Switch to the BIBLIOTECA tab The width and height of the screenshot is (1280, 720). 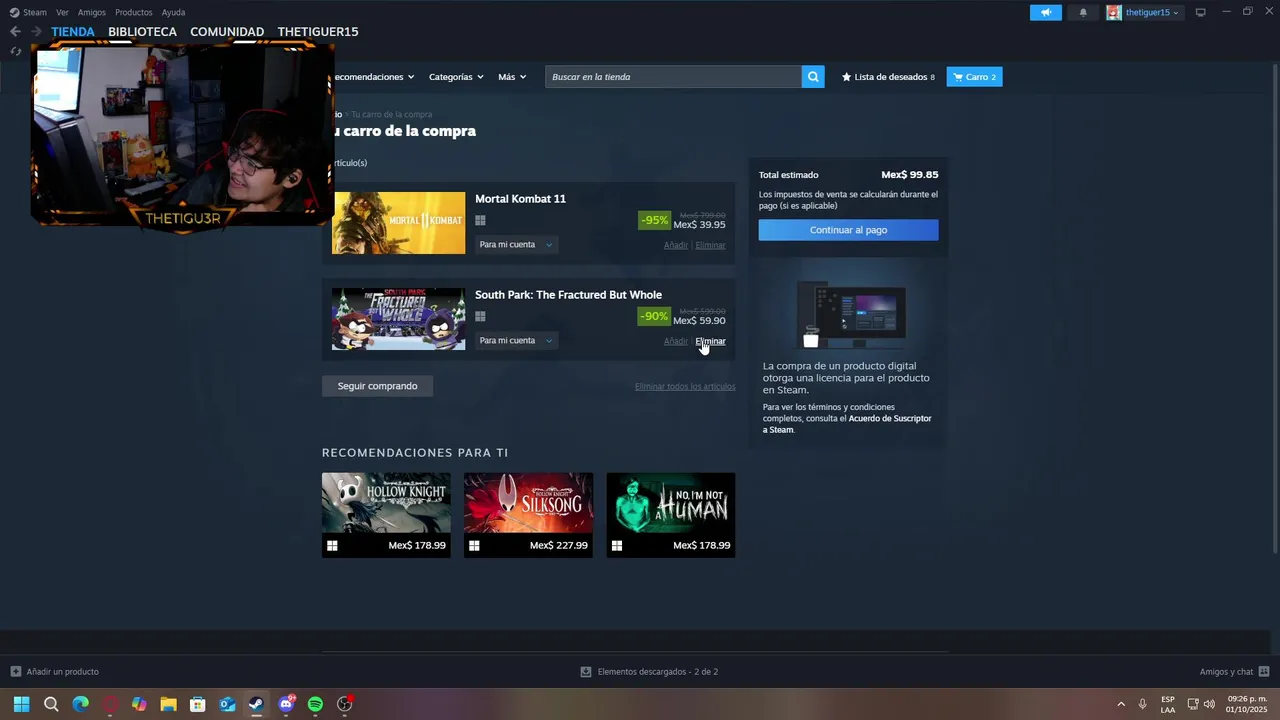point(142,32)
